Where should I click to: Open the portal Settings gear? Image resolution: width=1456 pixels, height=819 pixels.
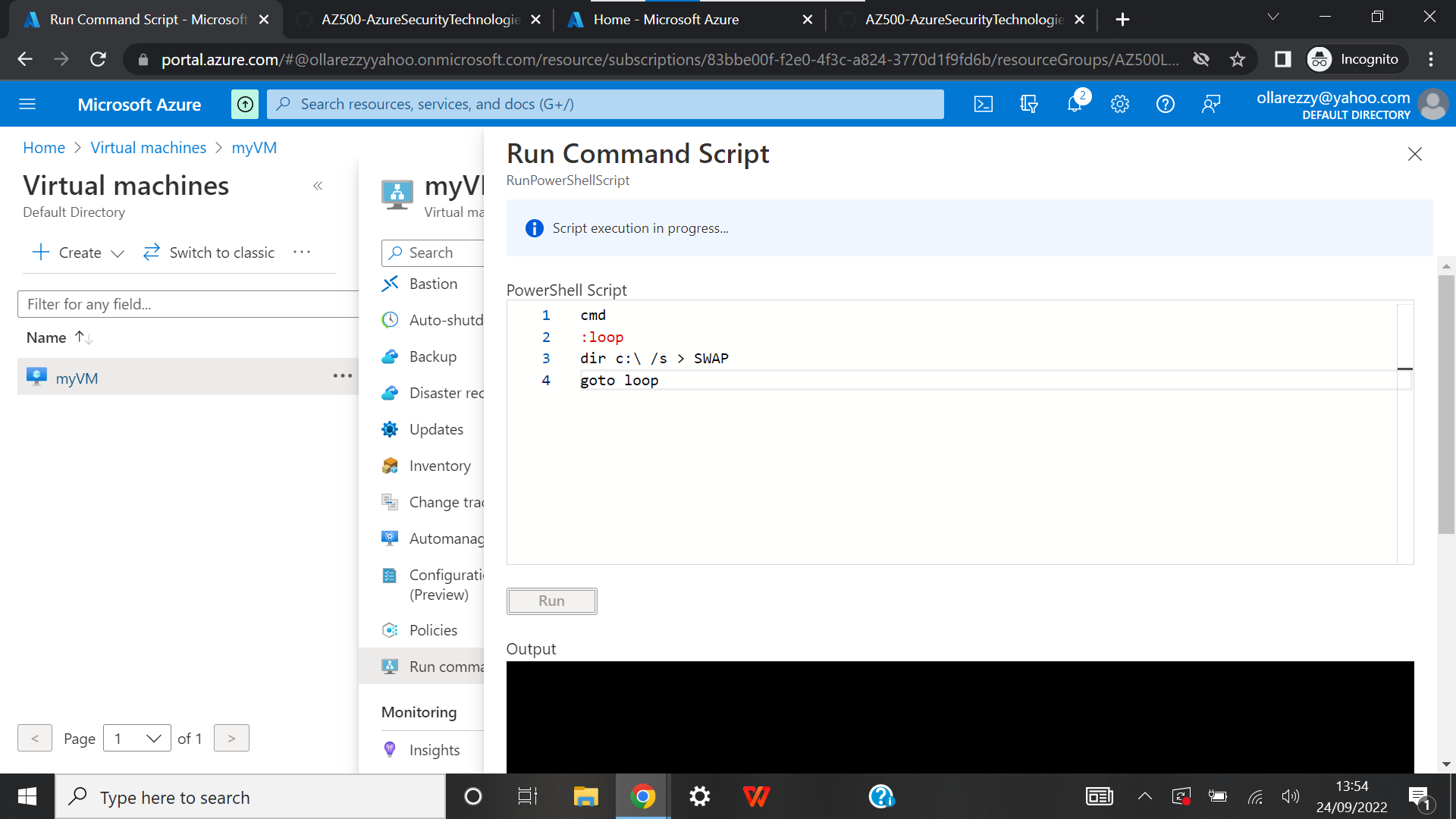point(1120,104)
